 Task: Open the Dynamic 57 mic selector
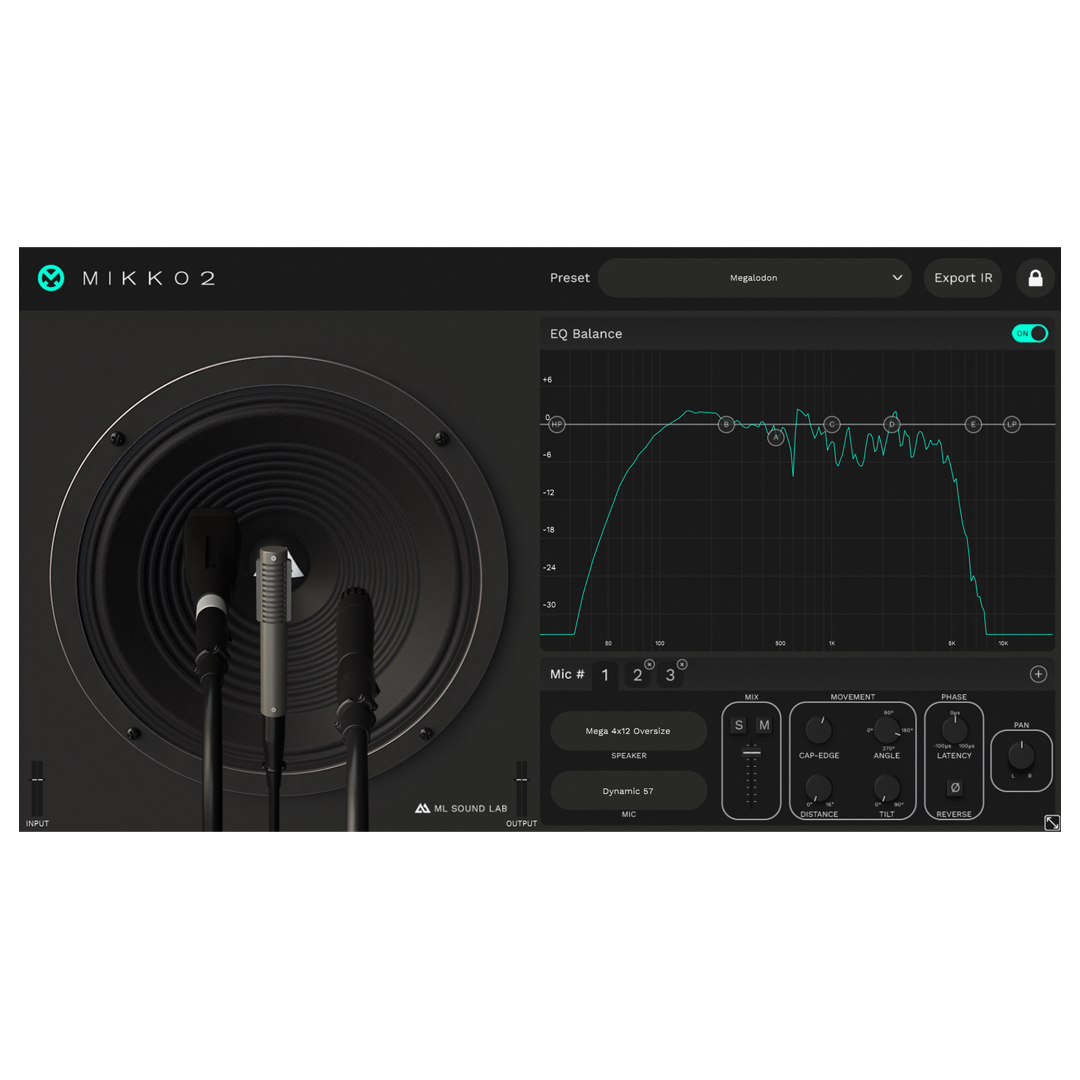[x=628, y=791]
